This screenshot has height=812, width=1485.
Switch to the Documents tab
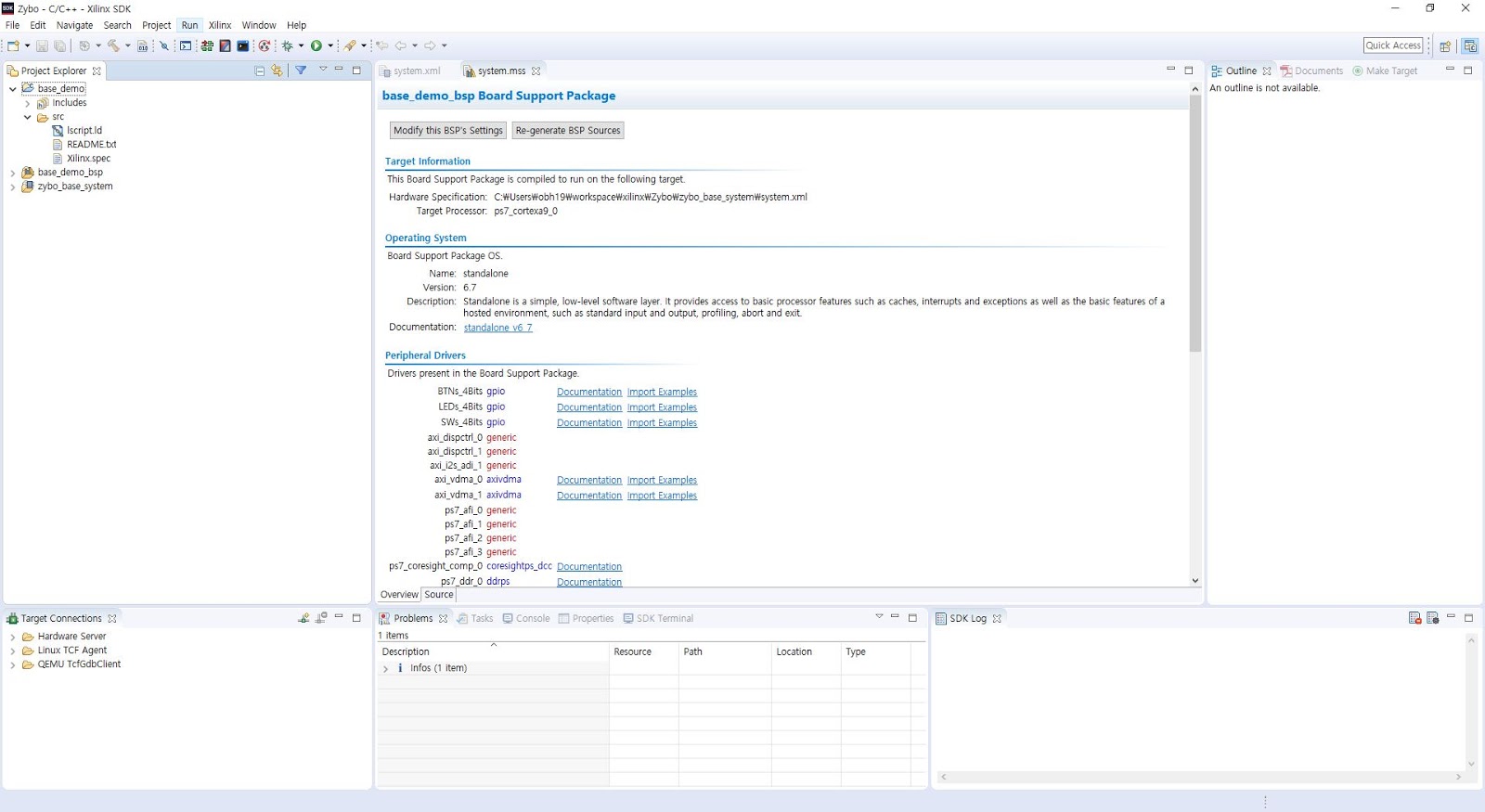point(1311,71)
